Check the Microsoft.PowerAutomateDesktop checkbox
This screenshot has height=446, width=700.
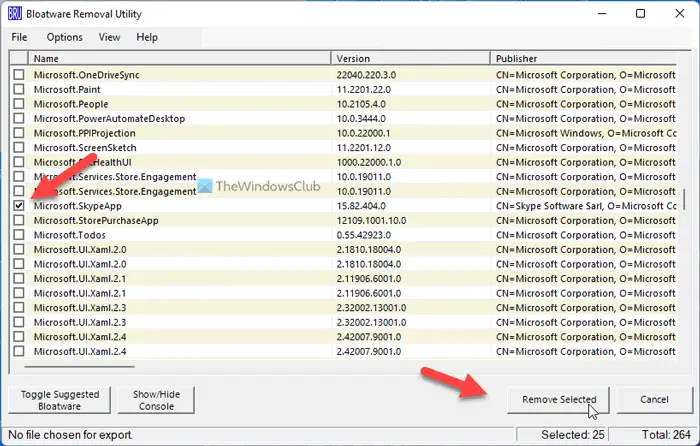point(19,118)
